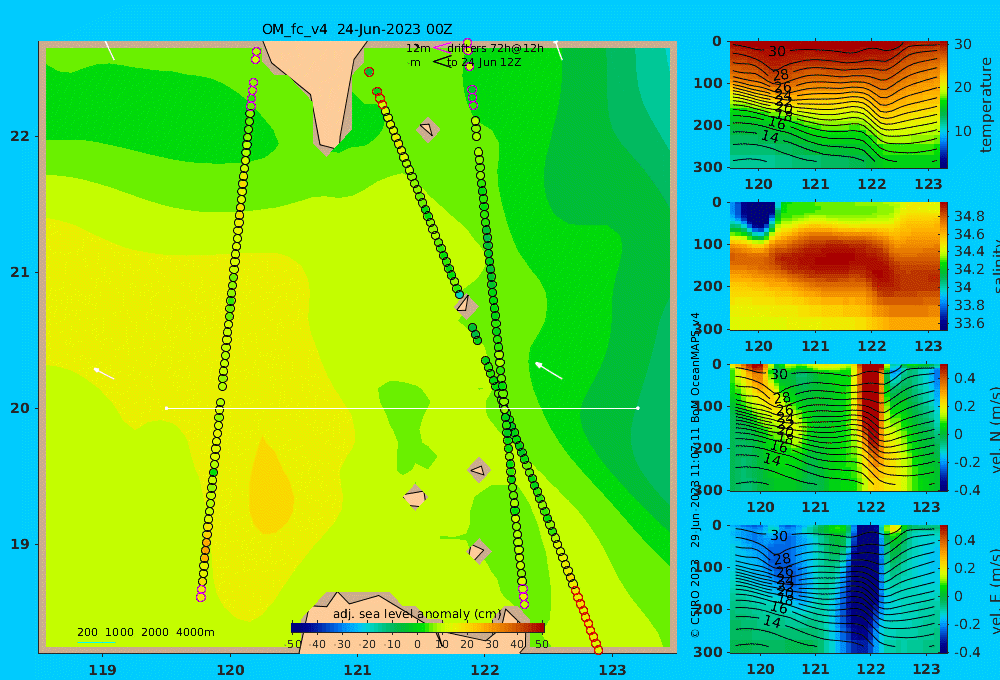1000x680 pixels.
Task: Click the diamond marker near latitude 22
Action: coord(428,129)
